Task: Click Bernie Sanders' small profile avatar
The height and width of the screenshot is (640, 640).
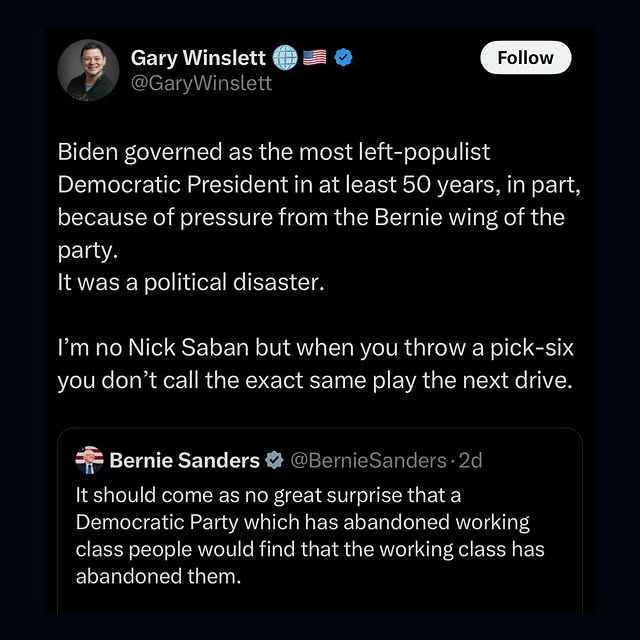Action: point(90,460)
